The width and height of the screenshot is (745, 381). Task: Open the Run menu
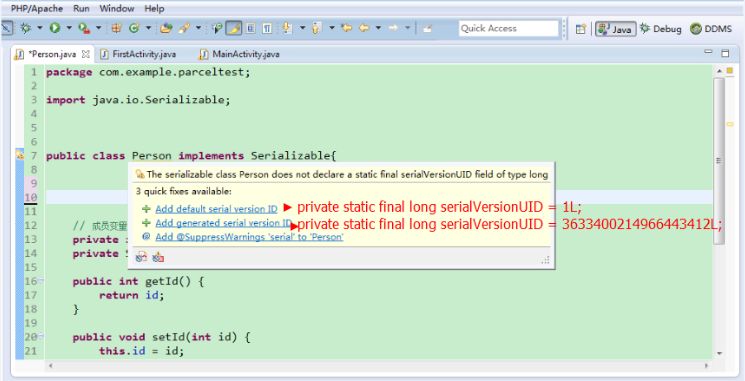81,9
